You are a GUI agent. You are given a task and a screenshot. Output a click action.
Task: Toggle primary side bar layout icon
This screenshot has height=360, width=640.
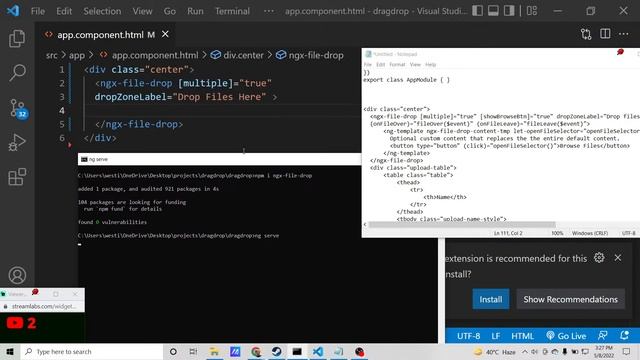(477, 11)
